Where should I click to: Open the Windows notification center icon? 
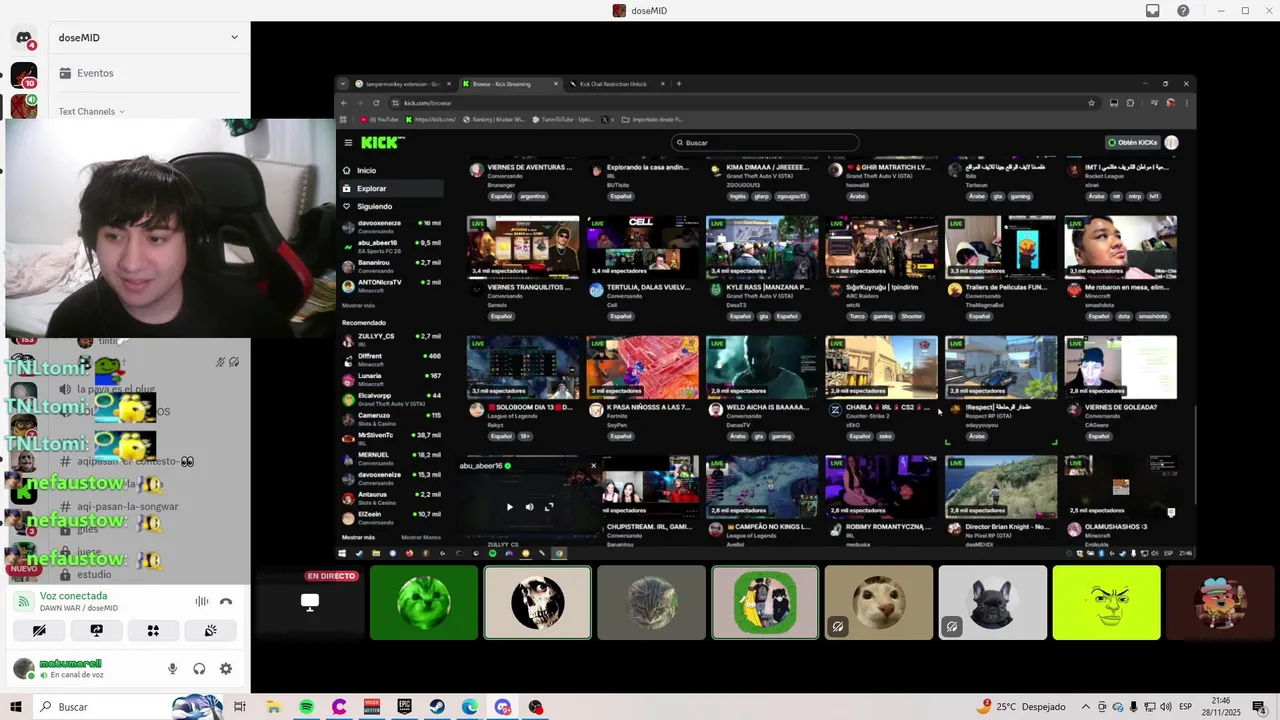[1260, 707]
